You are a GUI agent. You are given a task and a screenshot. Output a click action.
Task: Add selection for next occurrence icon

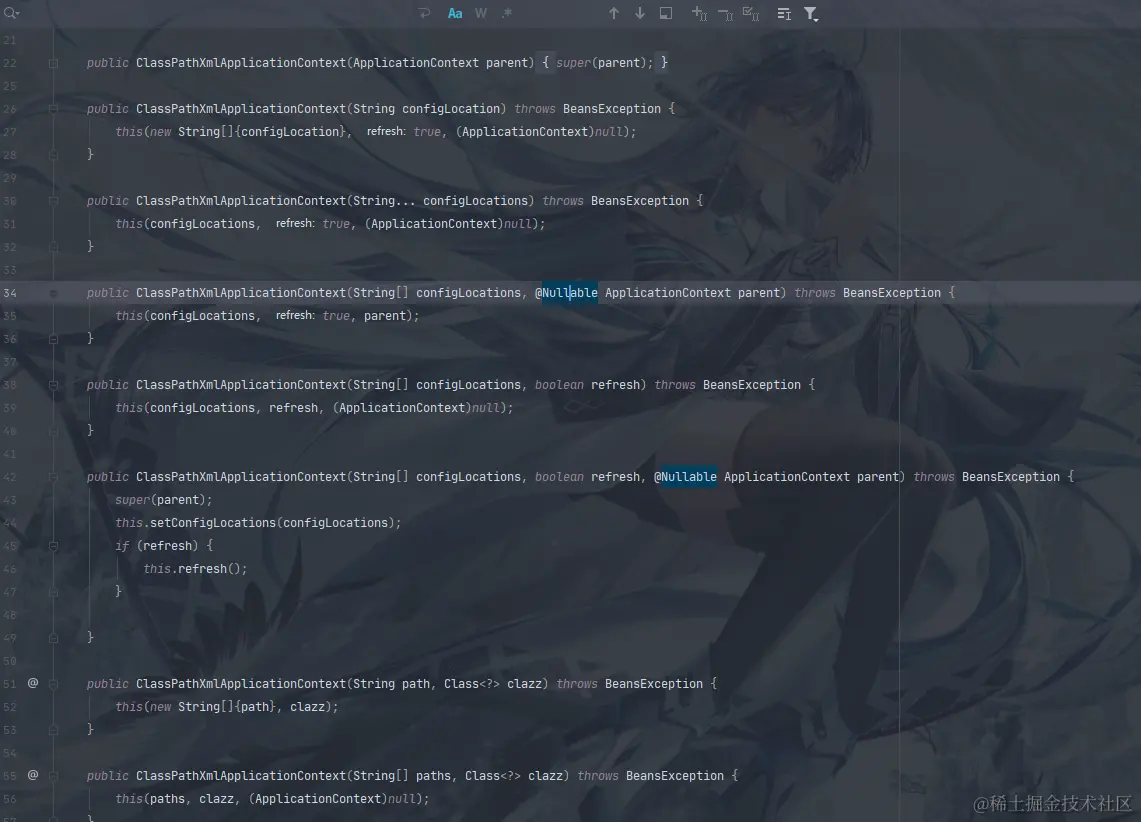coord(699,13)
